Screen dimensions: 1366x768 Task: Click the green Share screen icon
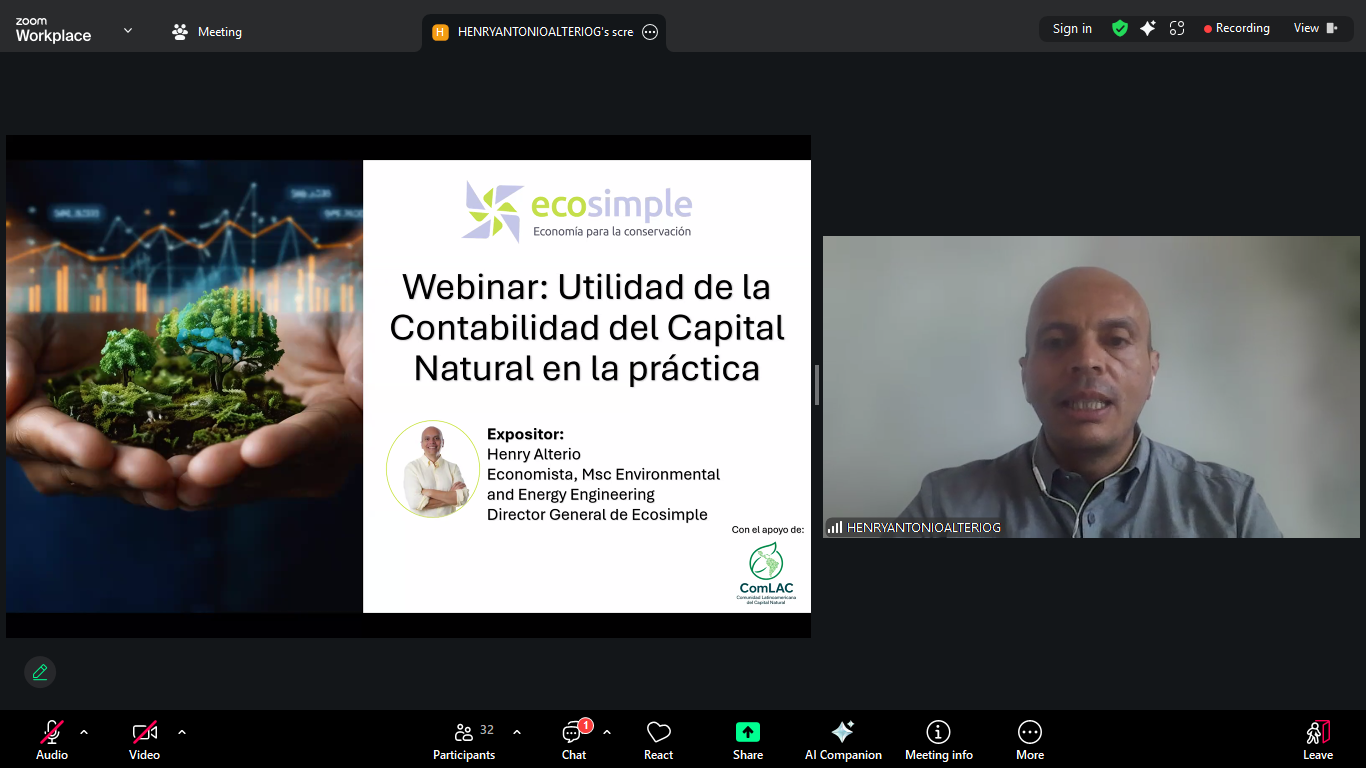(x=747, y=732)
